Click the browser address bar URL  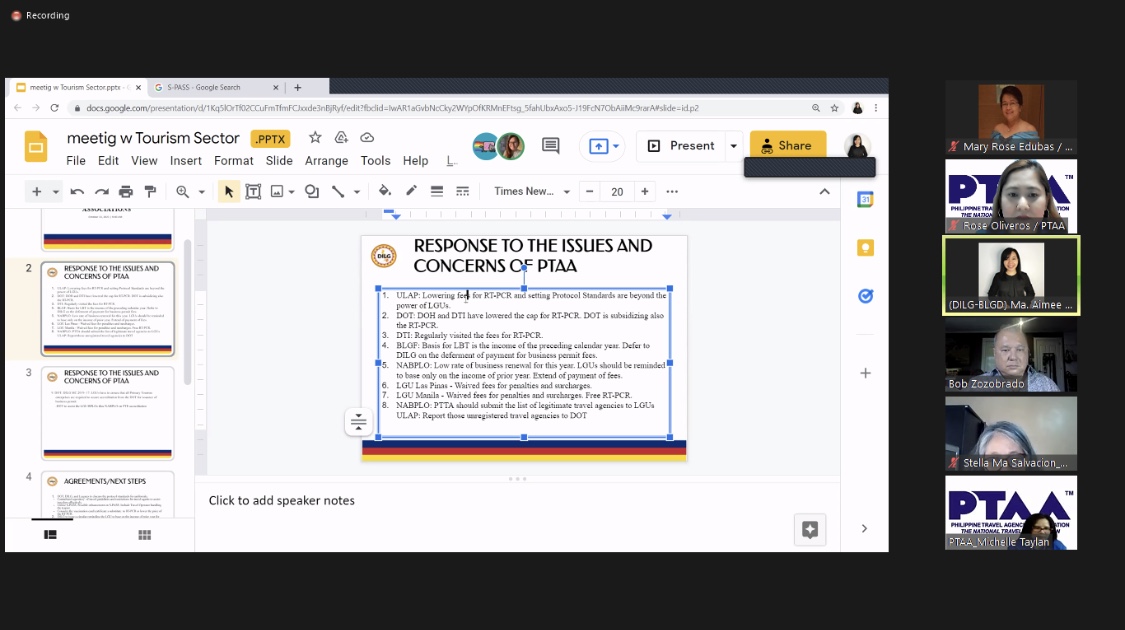[392, 108]
